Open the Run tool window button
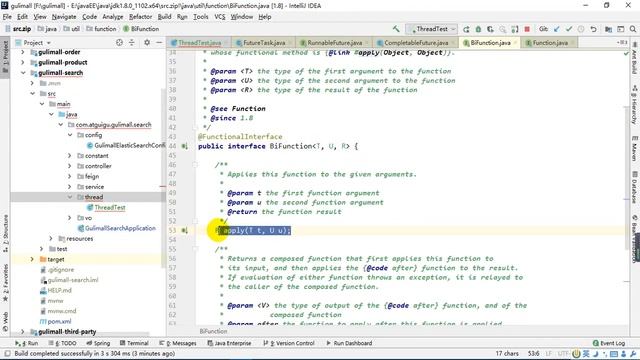 (x=27, y=343)
